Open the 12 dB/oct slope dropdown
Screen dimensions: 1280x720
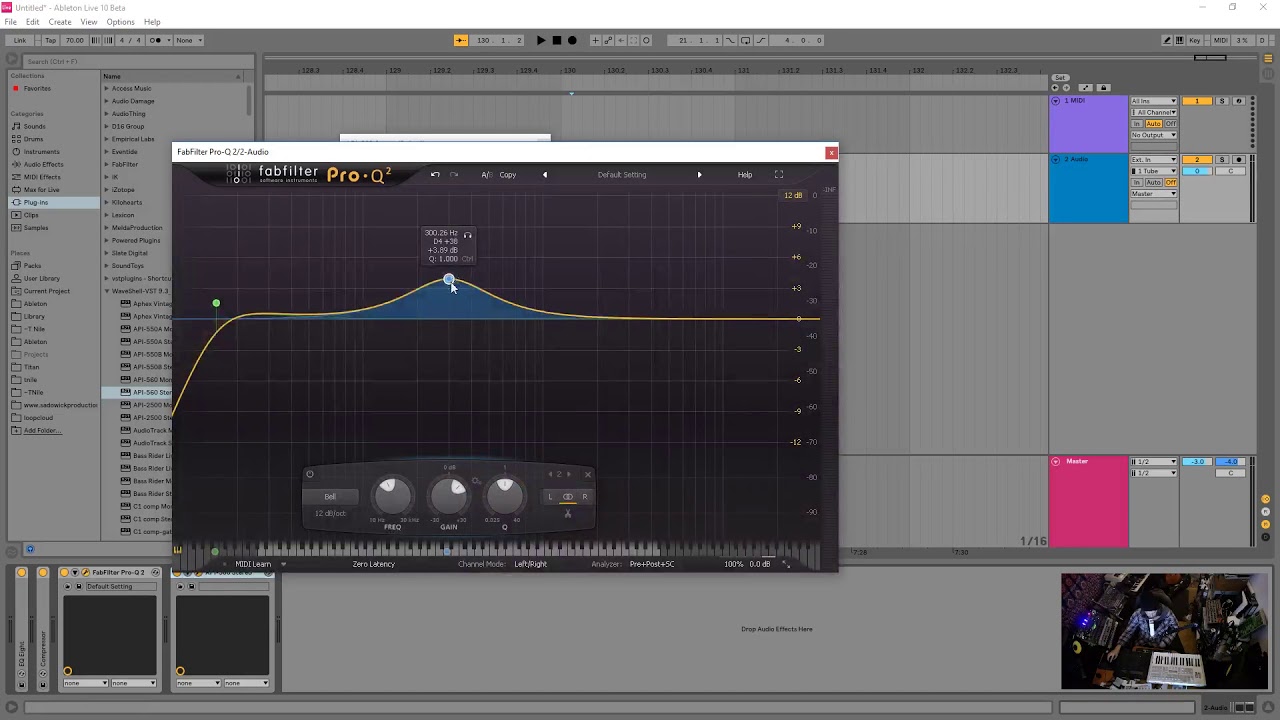tap(330, 514)
